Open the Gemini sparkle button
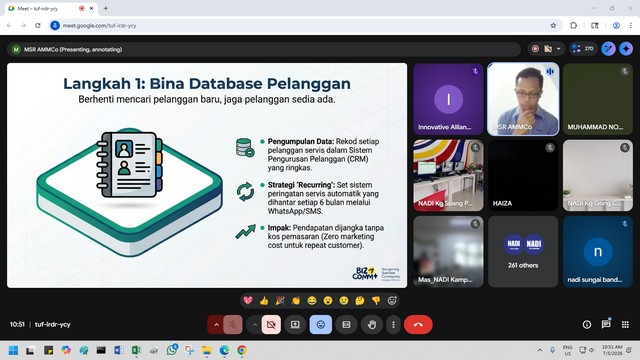Image resolution: width=640 pixels, height=360 pixels. tap(626, 49)
